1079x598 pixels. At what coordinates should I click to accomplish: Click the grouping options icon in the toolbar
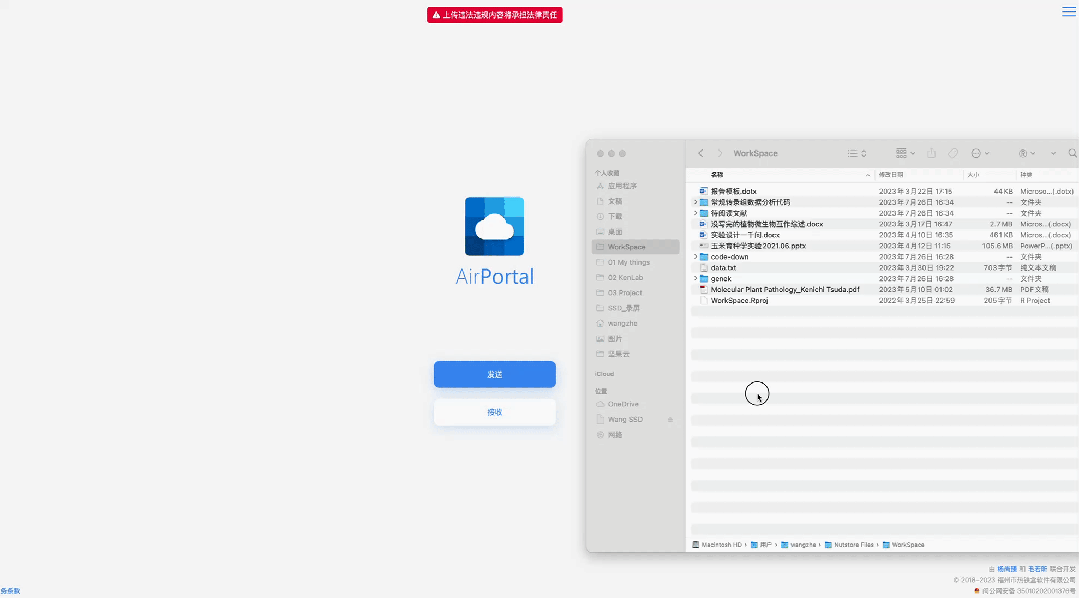tap(902, 153)
